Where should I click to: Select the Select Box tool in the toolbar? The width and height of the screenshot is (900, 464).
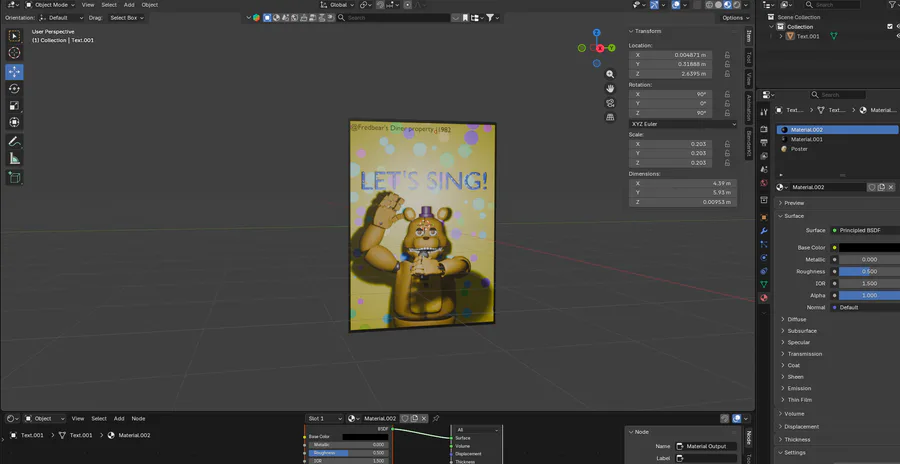(x=14, y=36)
